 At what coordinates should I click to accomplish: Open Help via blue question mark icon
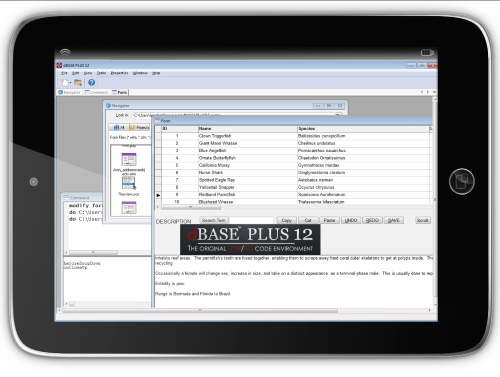click(92, 82)
